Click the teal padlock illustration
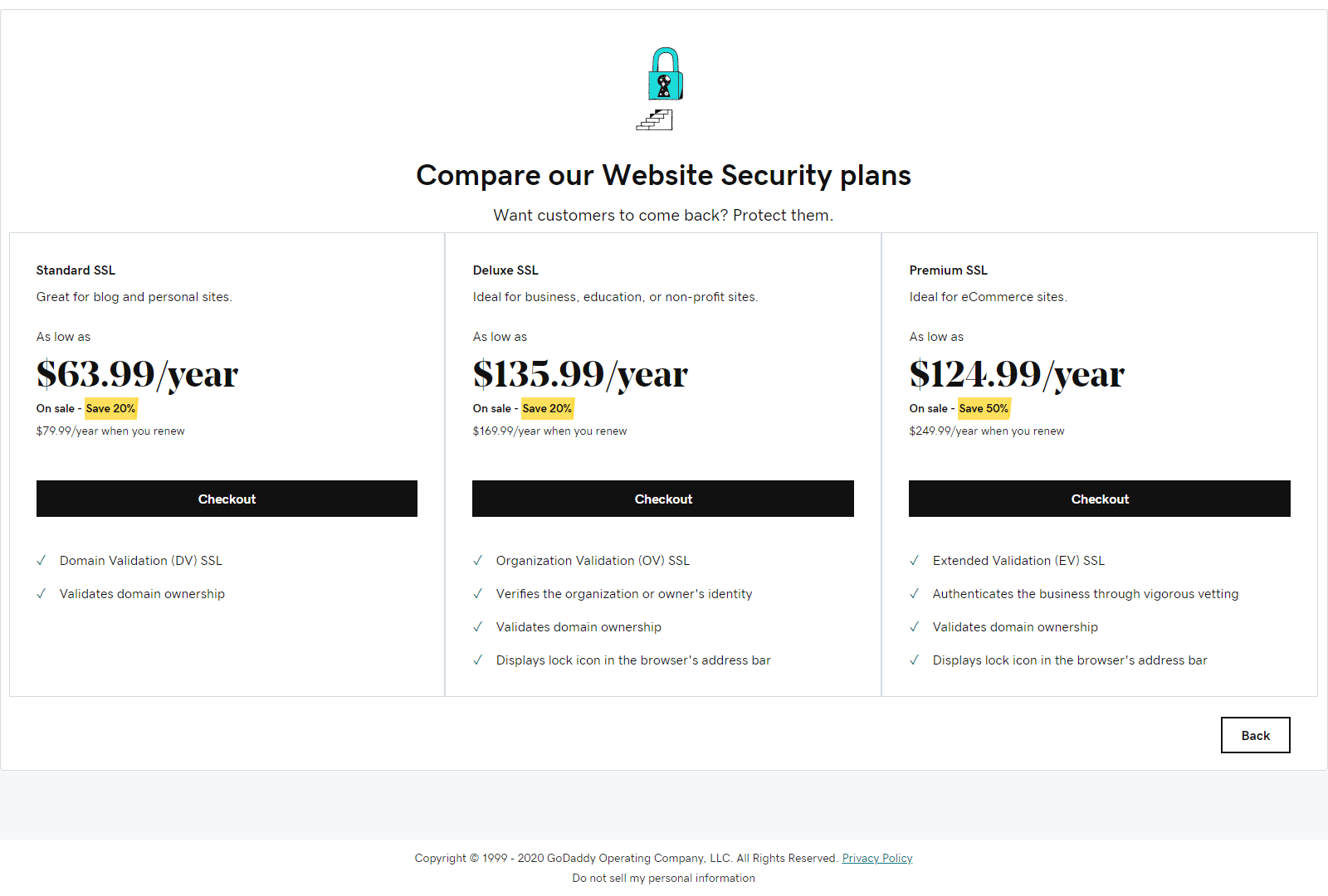Screen dimensions: 1328x896 pos(665,74)
